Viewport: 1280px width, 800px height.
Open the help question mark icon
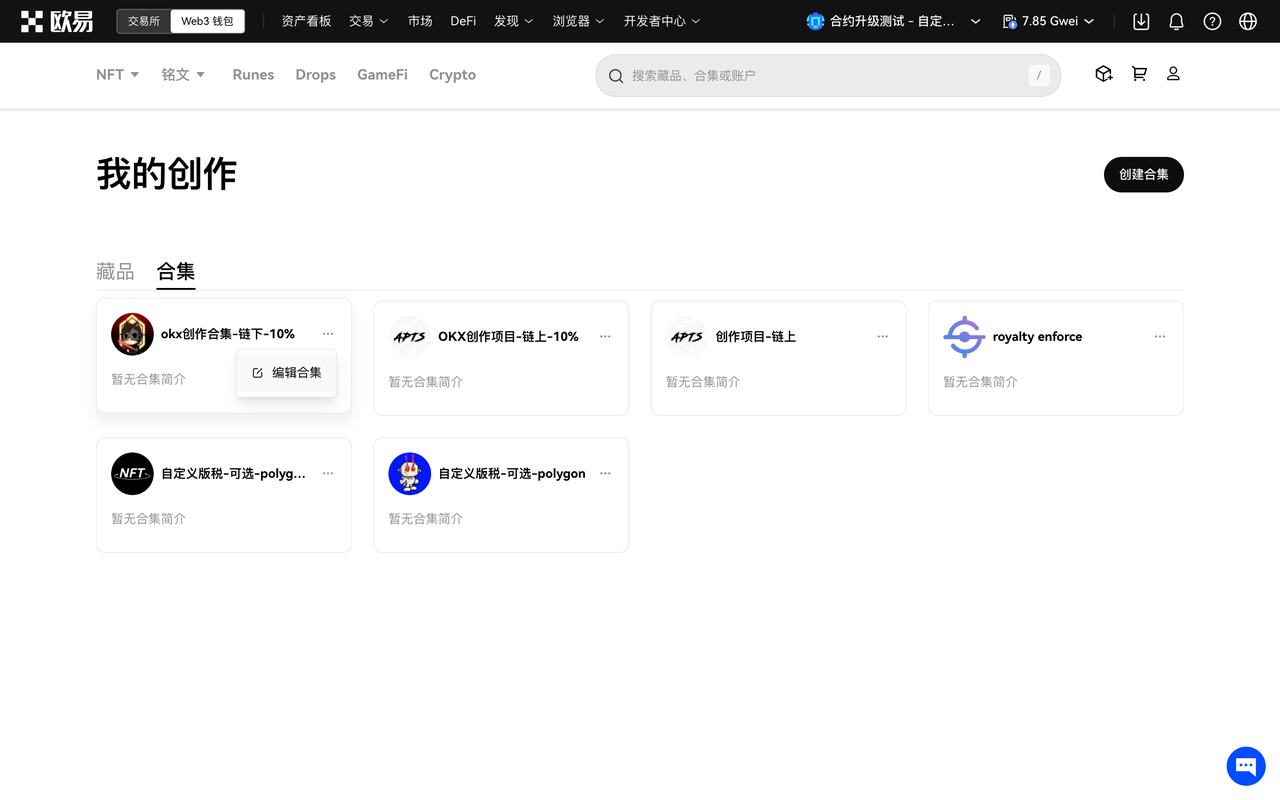click(1212, 21)
